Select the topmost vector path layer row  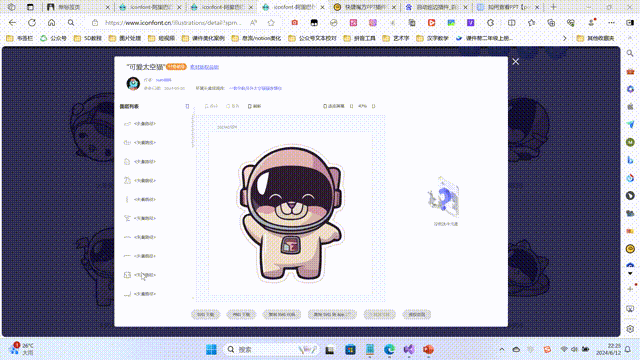tap(140, 124)
